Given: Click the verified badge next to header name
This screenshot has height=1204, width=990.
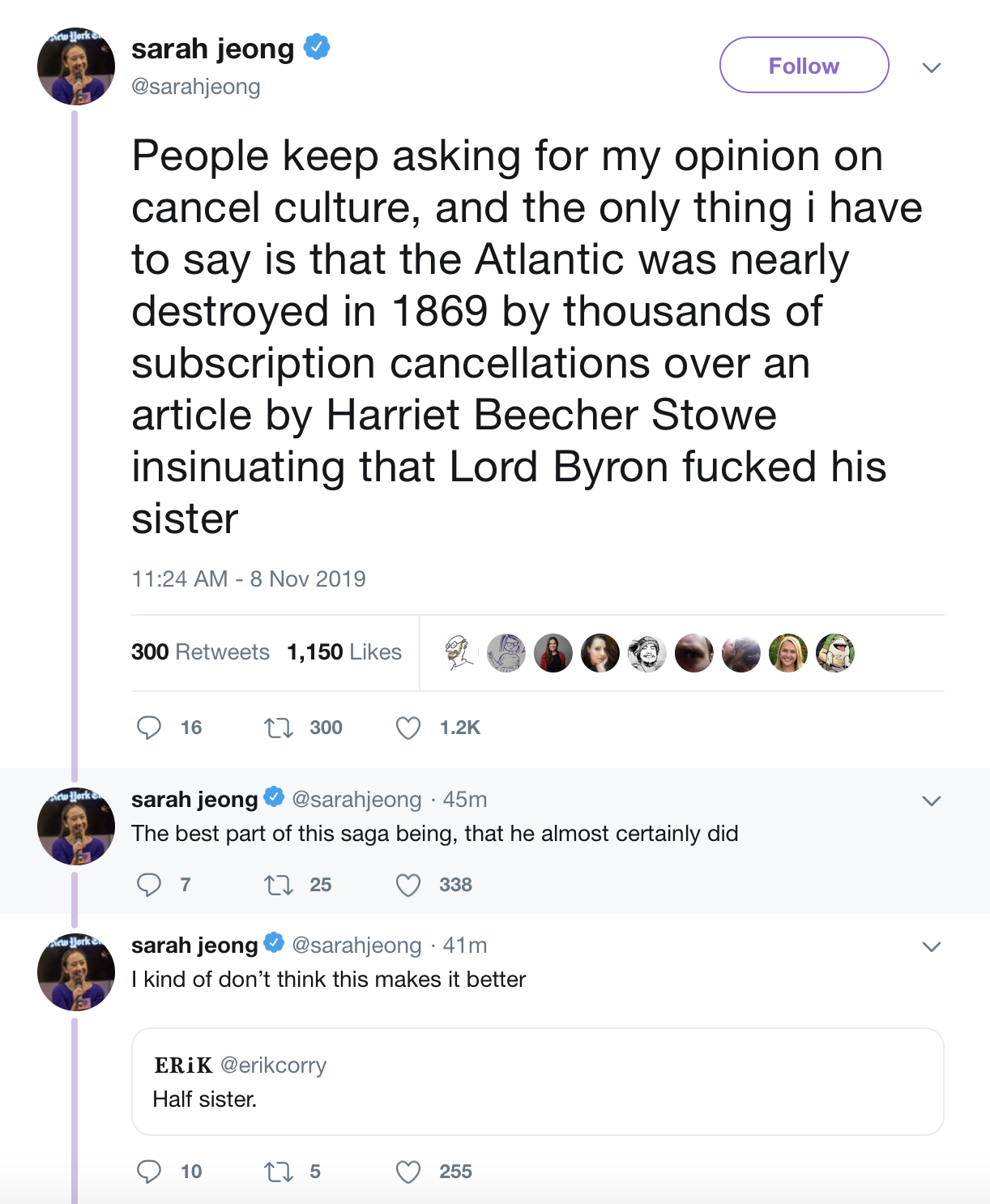Looking at the screenshot, I should [317, 47].
